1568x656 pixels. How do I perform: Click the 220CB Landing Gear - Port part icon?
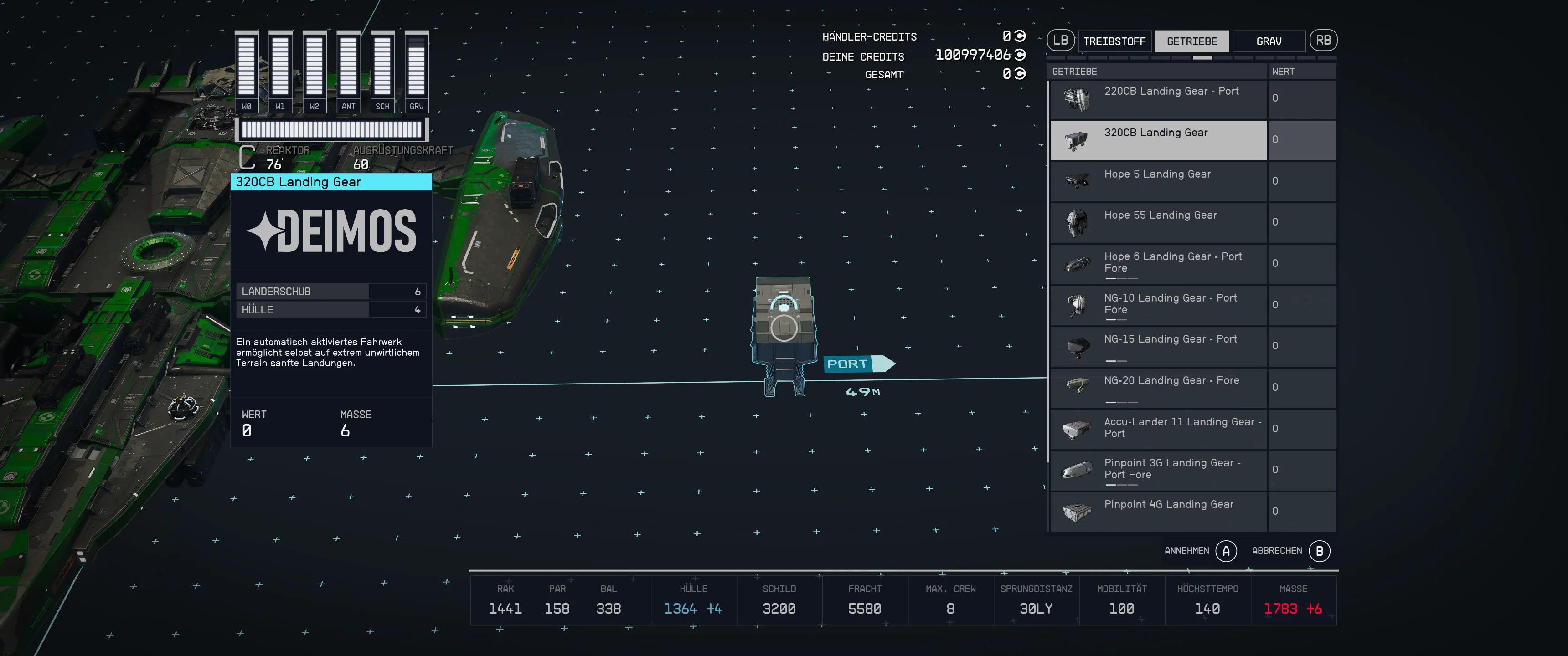[x=1076, y=99]
